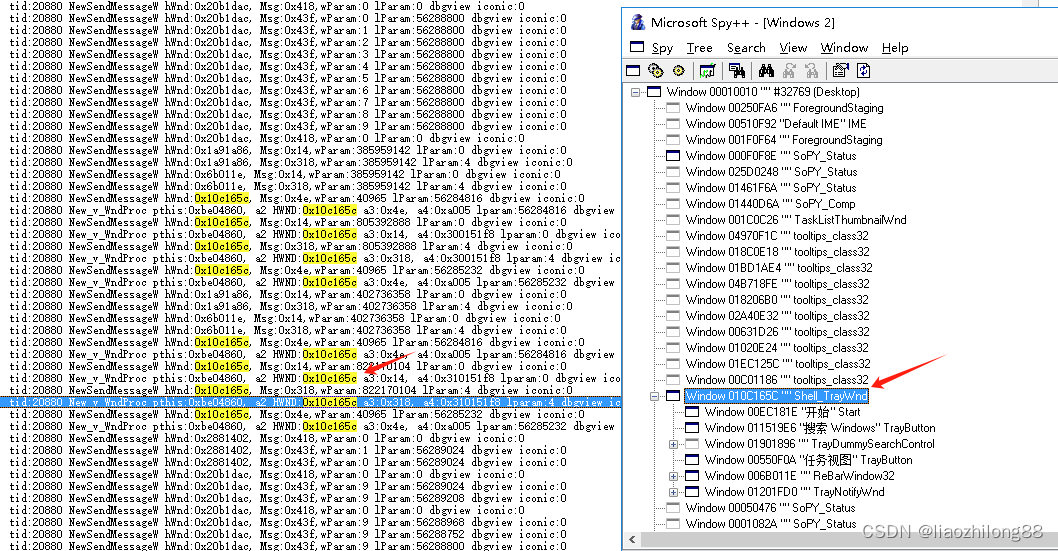This screenshot has width=1058, height=551.
Task: Click window icon of 00250FA6 ForegroundStaging row
Action: pyautogui.click(x=673, y=108)
